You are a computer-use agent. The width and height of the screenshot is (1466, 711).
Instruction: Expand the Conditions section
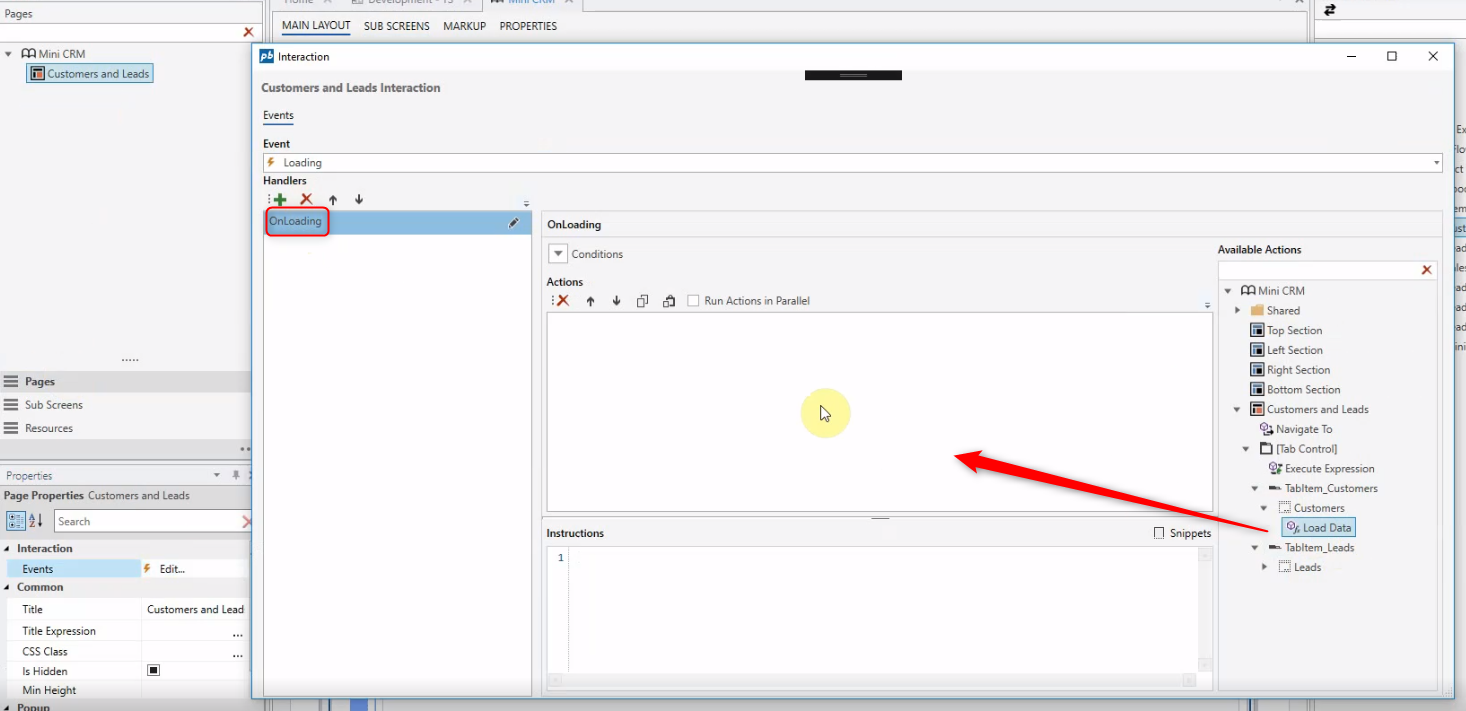pos(558,254)
